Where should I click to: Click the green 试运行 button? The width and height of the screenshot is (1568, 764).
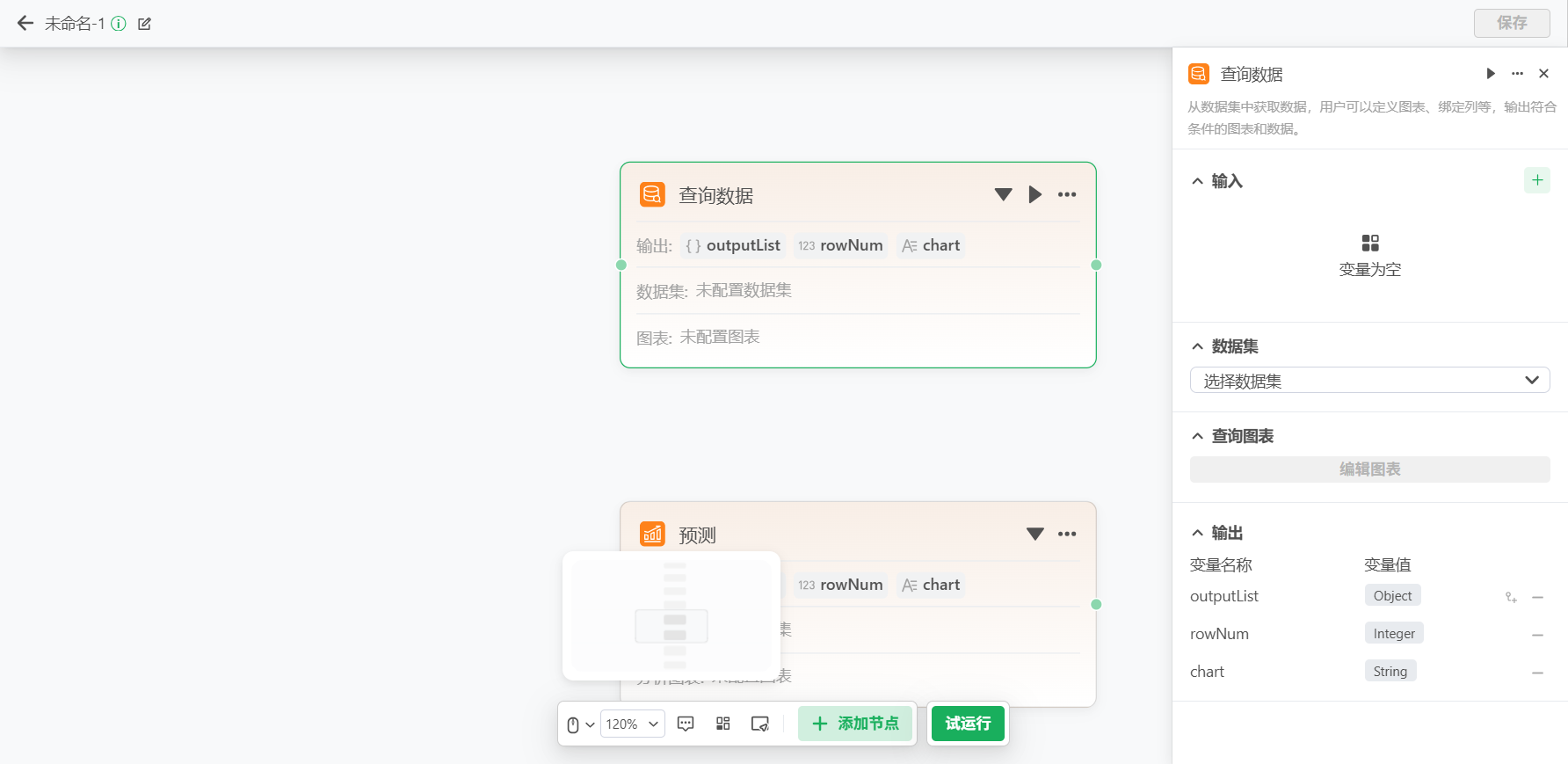pos(967,724)
